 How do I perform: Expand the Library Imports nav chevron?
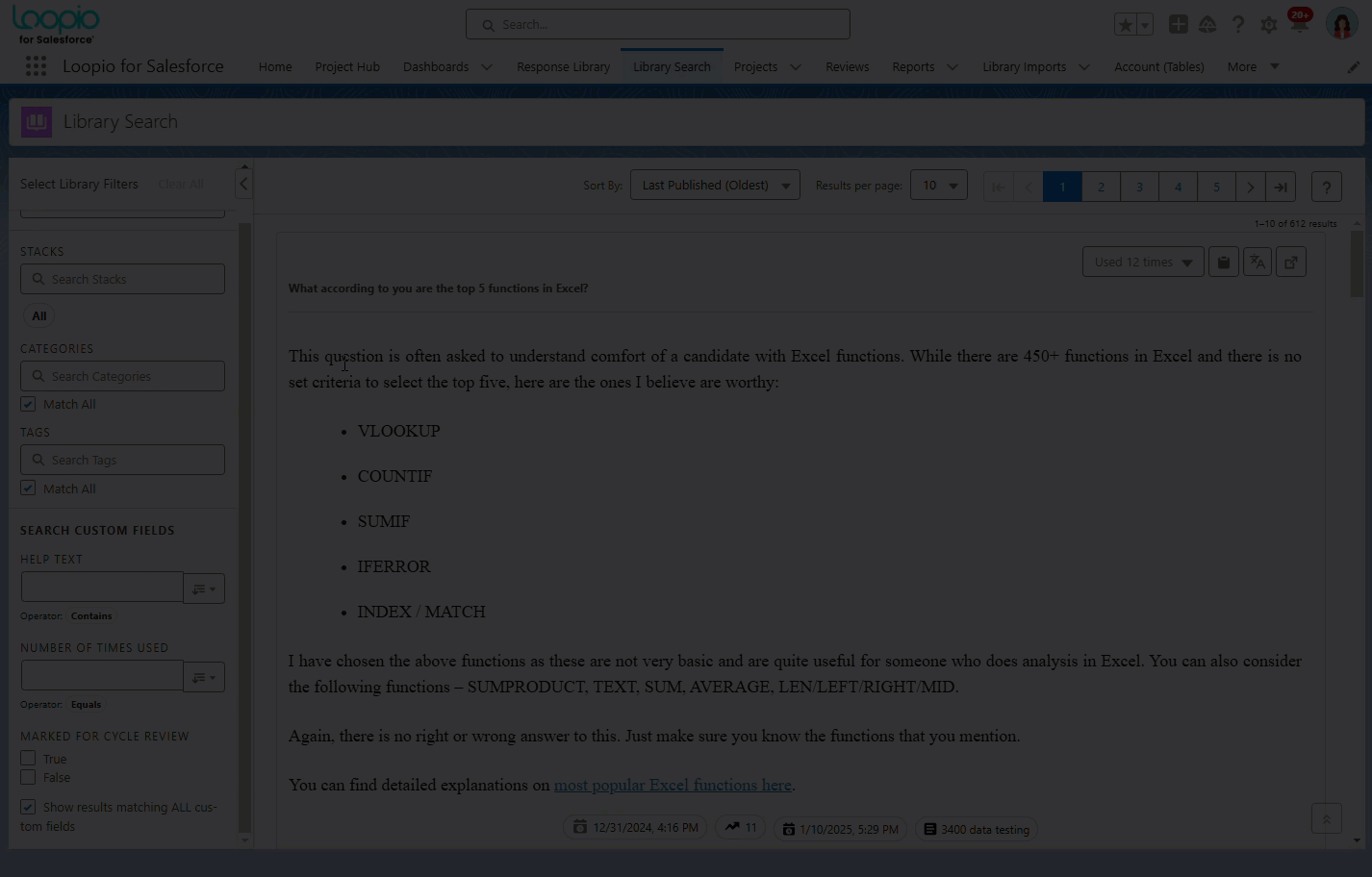[1084, 67]
